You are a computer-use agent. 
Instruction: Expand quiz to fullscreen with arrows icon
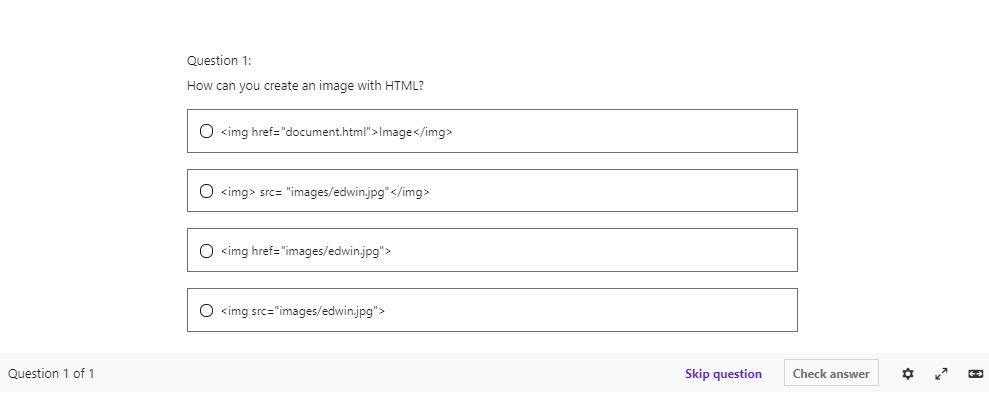click(941, 373)
